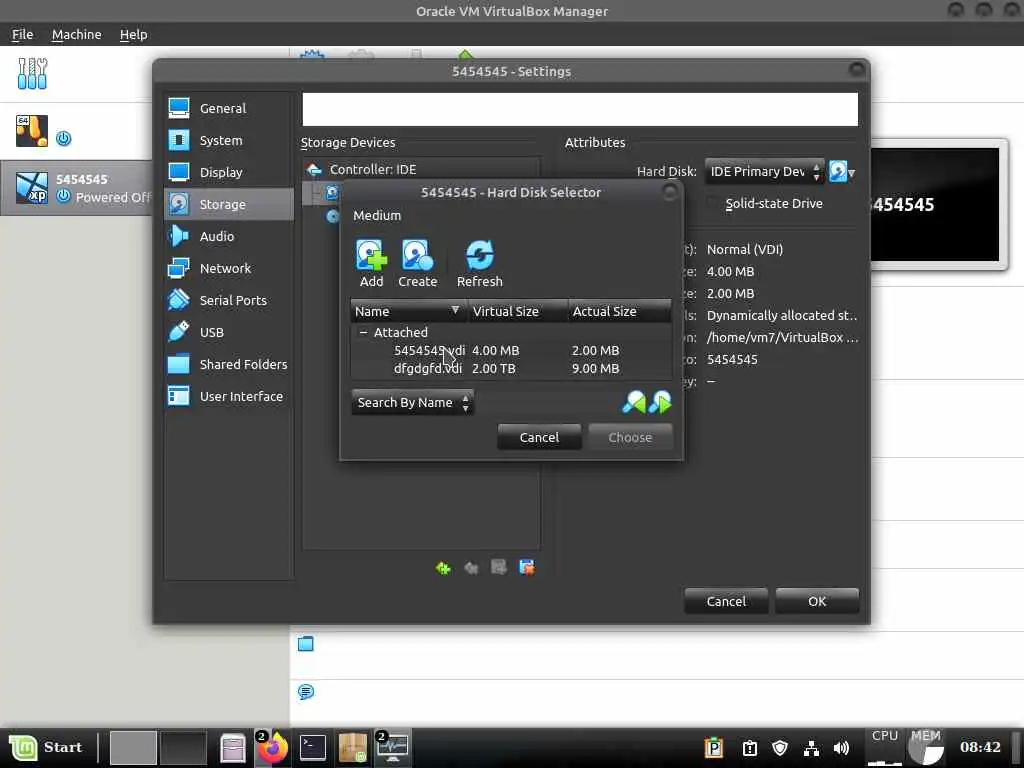The height and width of the screenshot is (768, 1024).
Task: Open the IDE Primary Device dropdown
Action: click(764, 172)
